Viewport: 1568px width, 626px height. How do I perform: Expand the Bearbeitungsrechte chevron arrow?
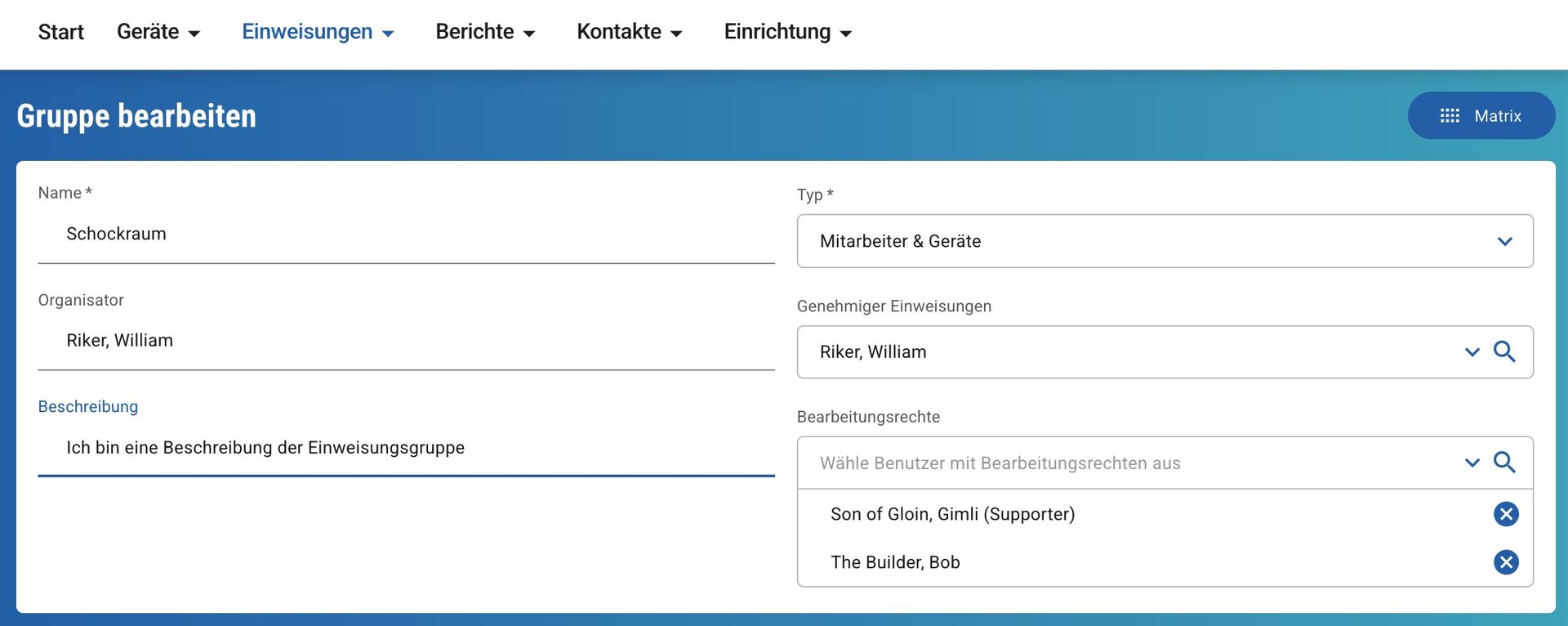point(1472,463)
